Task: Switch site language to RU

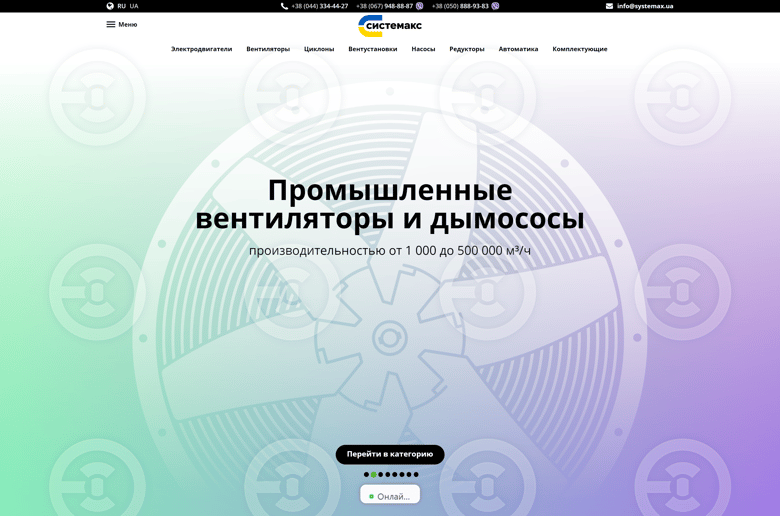Action: coord(121,6)
